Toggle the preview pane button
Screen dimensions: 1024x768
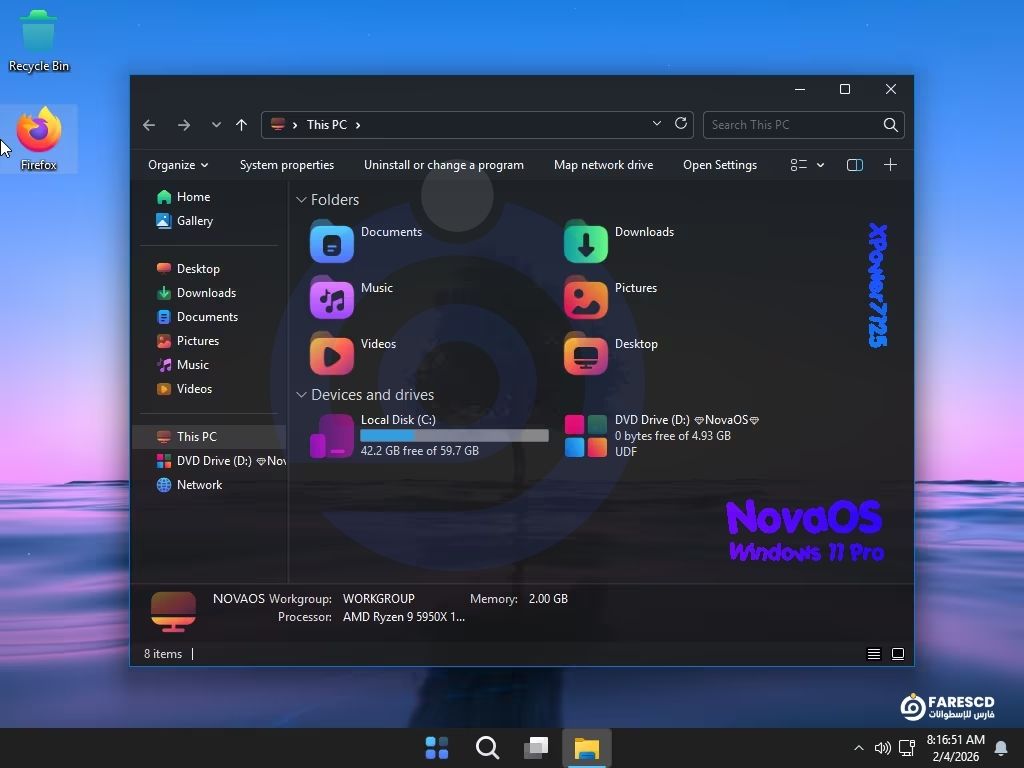coord(855,165)
